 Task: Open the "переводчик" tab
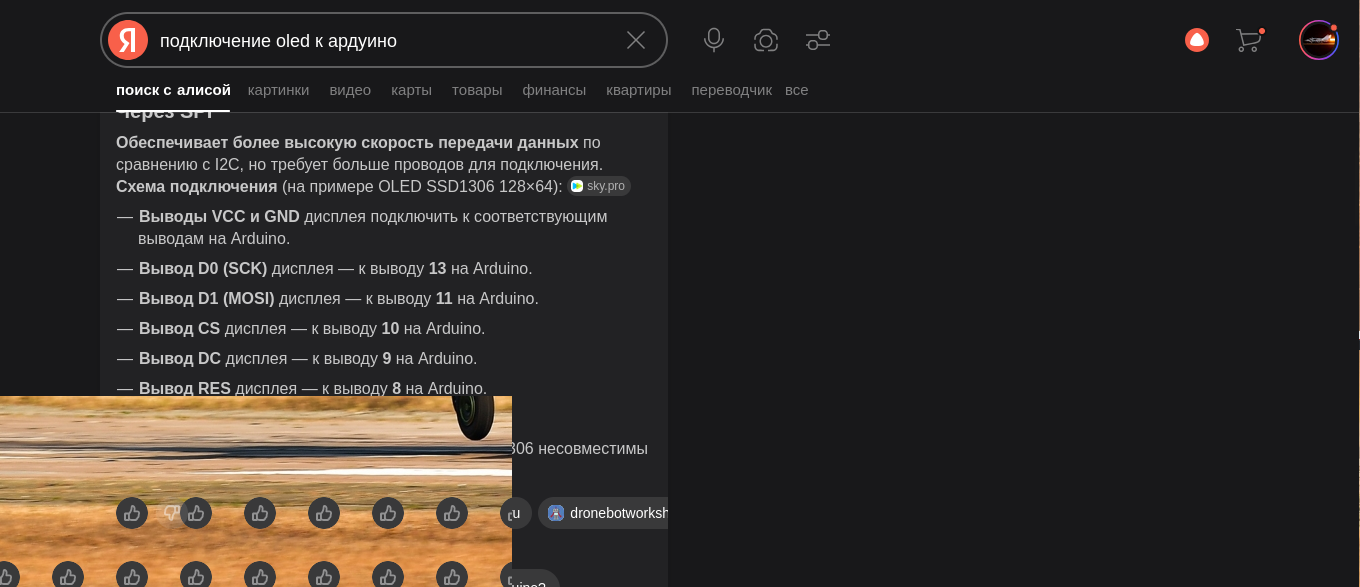731,90
